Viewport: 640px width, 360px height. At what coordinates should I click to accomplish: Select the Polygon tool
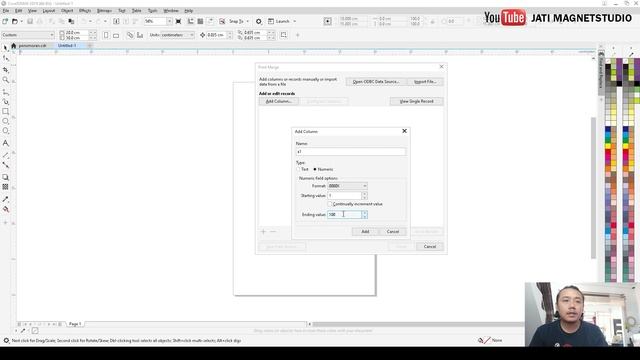(x=5, y=131)
